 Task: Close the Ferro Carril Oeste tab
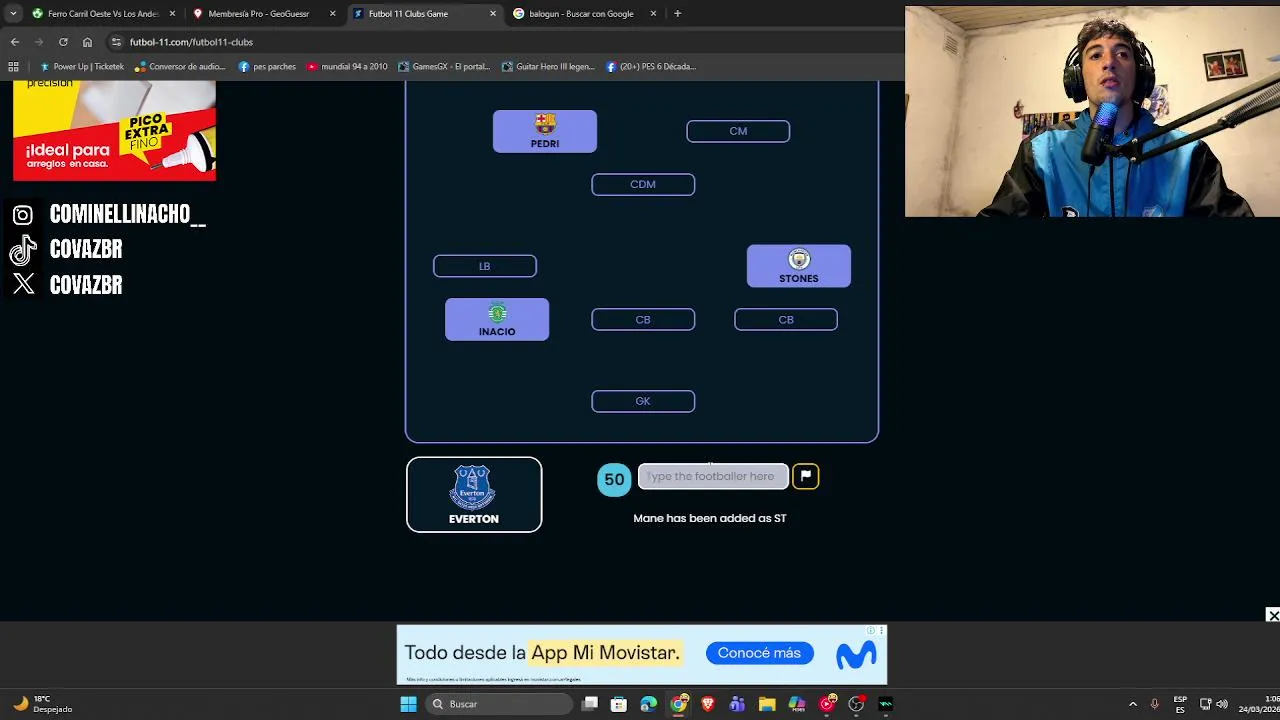tap(172, 14)
